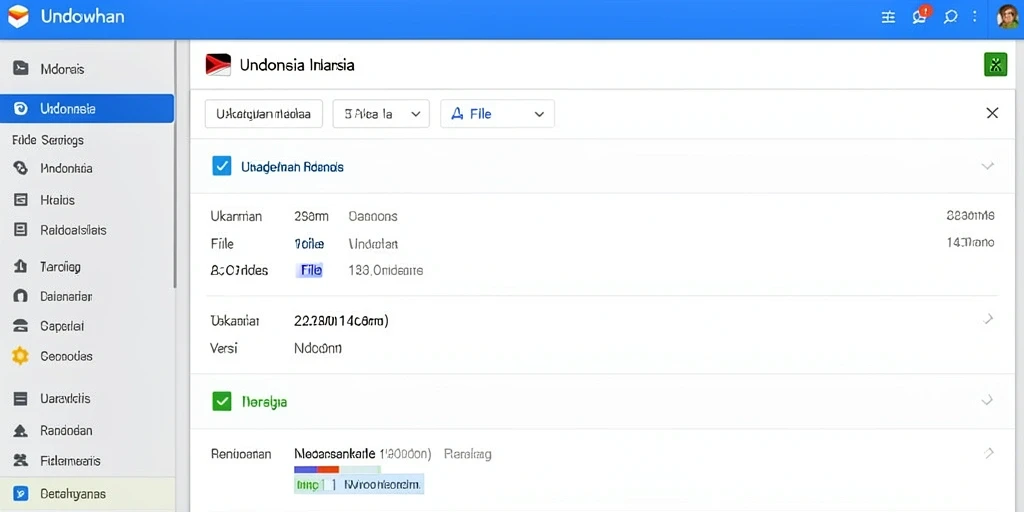Click the Undowhan app logo

click(18, 16)
